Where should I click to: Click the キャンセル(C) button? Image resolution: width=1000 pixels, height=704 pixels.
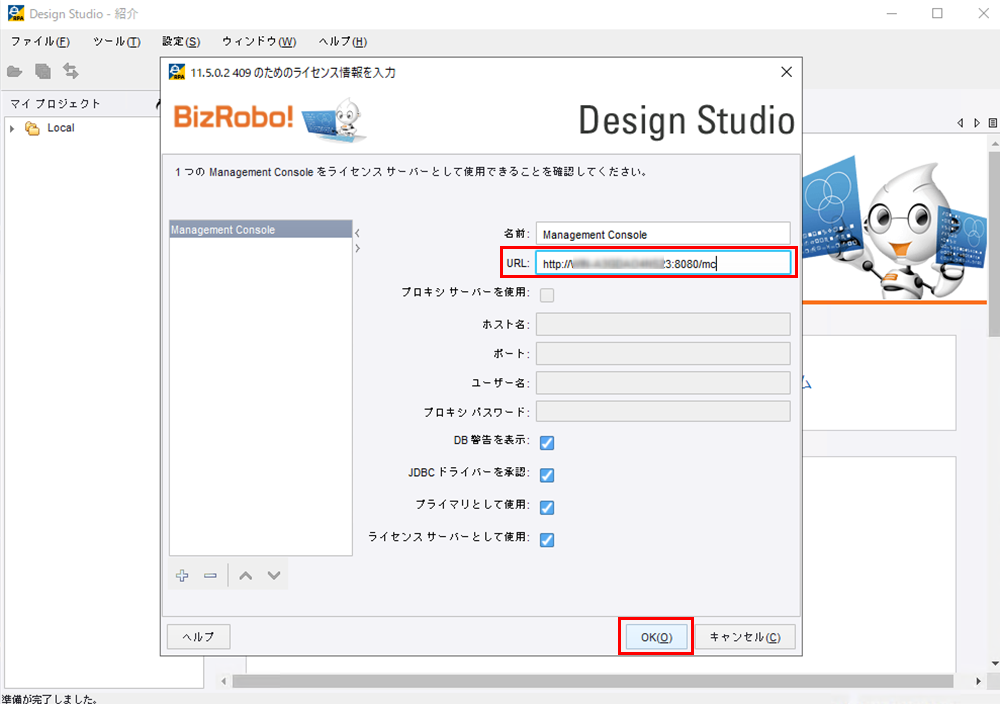pos(745,637)
